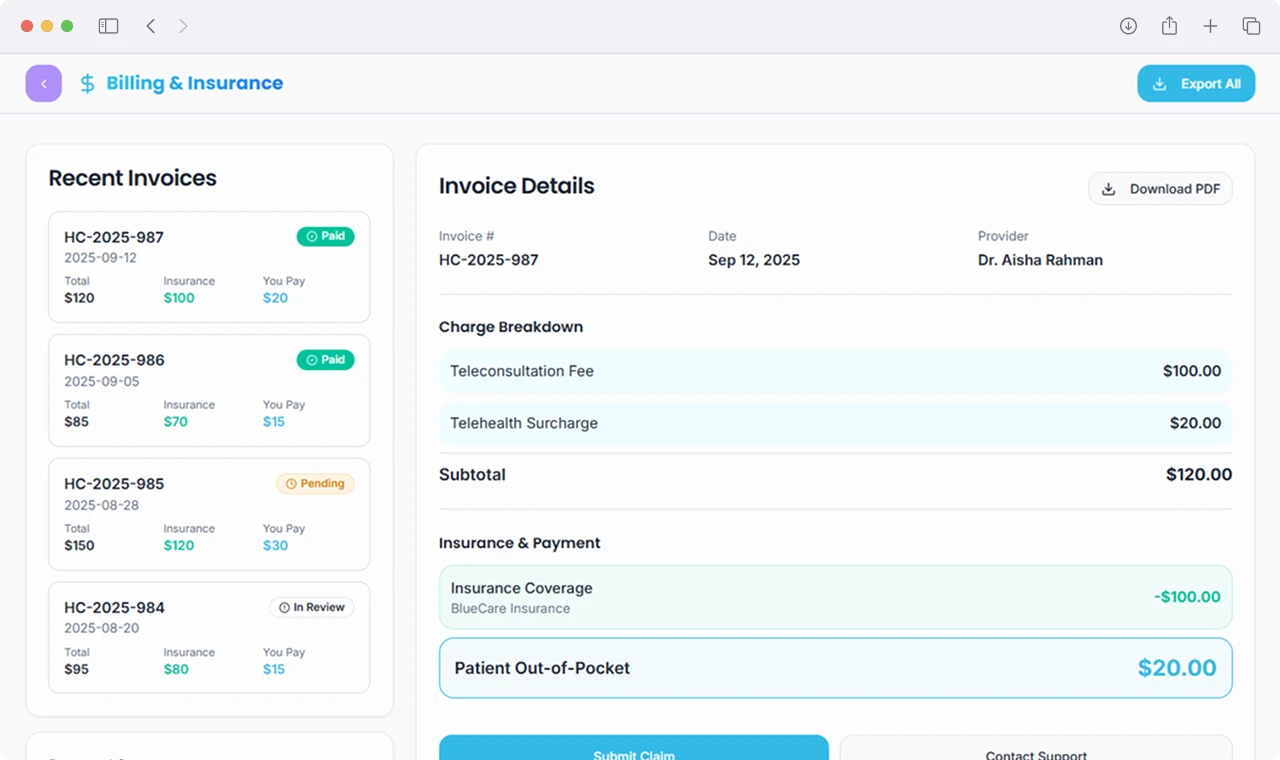Open invoice HC-2025-987 in the list
This screenshot has width=1280, height=760.
(209, 267)
